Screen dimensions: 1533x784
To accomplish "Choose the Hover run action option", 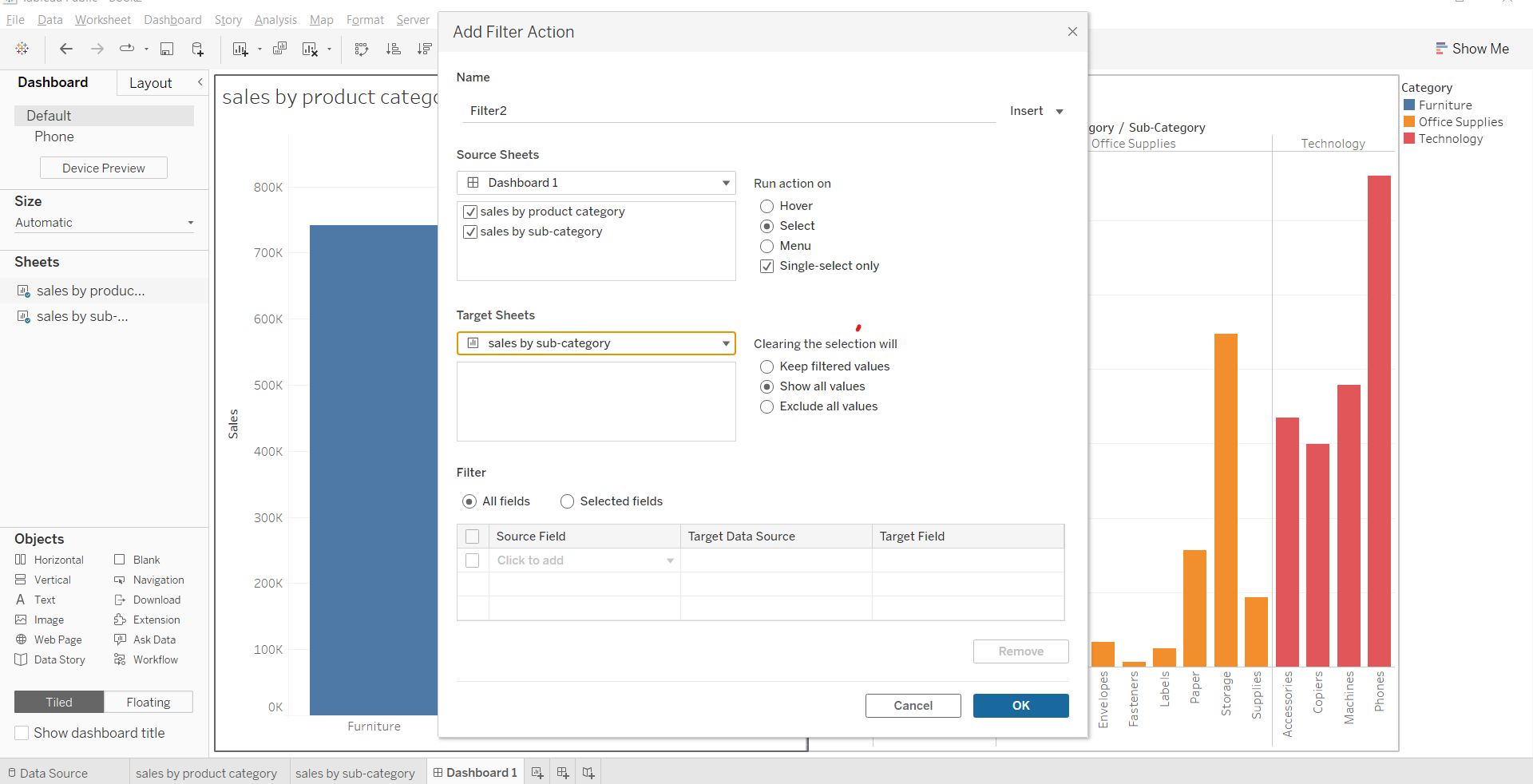I will pos(767,207).
